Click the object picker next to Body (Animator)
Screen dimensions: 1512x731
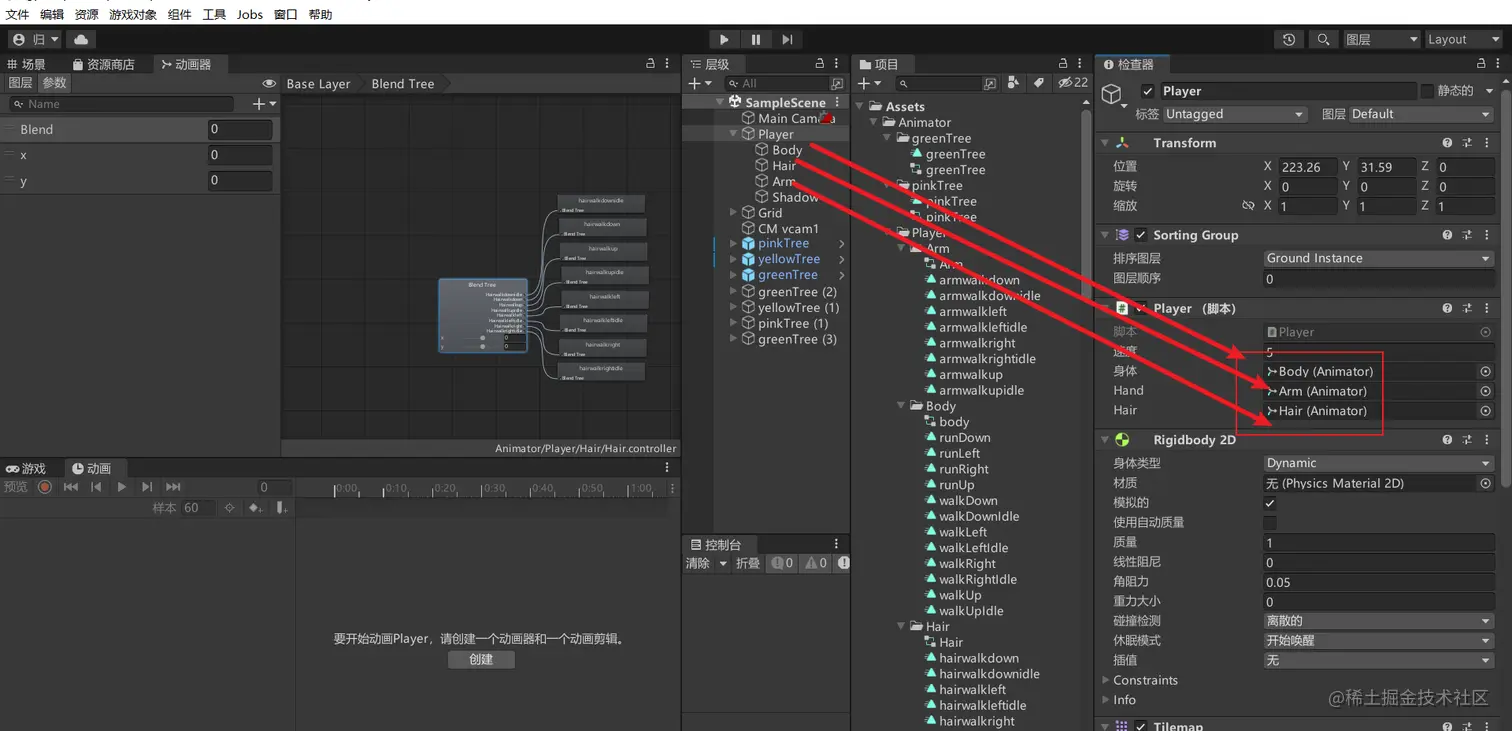pos(1485,371)
